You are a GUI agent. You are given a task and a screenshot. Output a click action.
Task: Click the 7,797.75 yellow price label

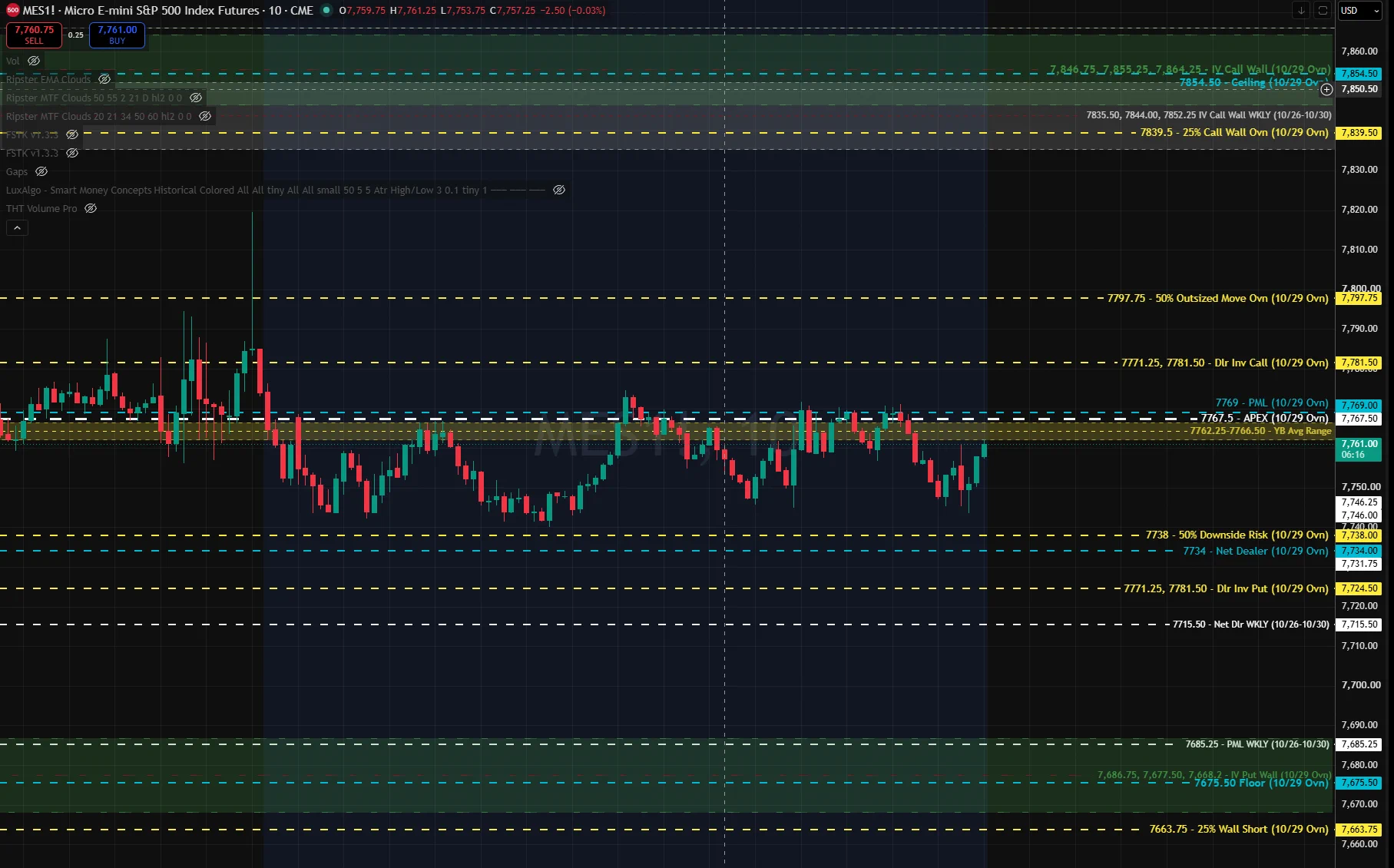tap(1359, 298)
